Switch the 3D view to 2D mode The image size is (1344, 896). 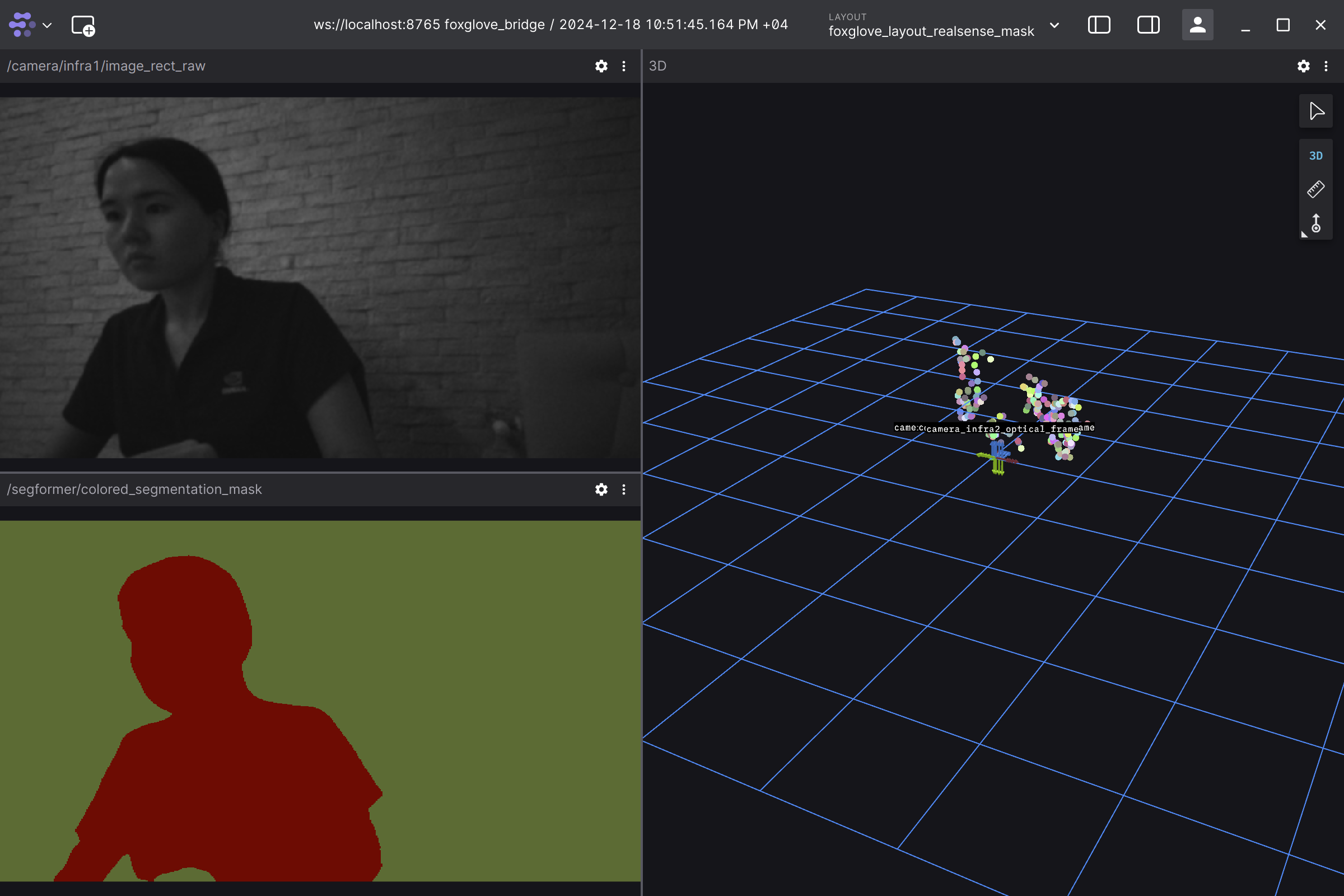[1316, 155]
